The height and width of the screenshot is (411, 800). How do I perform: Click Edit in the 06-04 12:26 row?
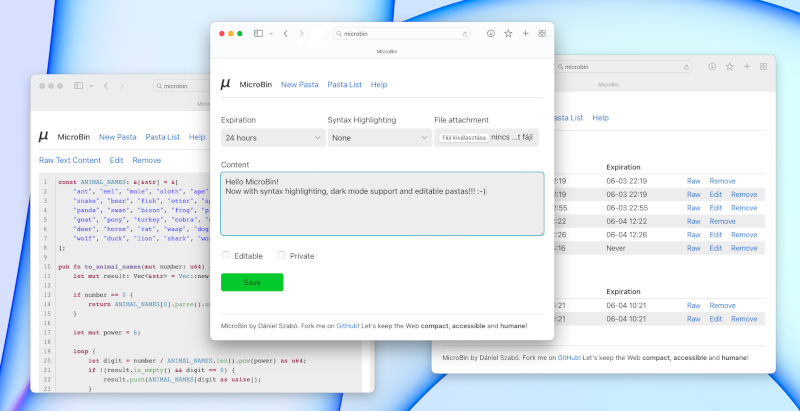(x=716, y=235)
